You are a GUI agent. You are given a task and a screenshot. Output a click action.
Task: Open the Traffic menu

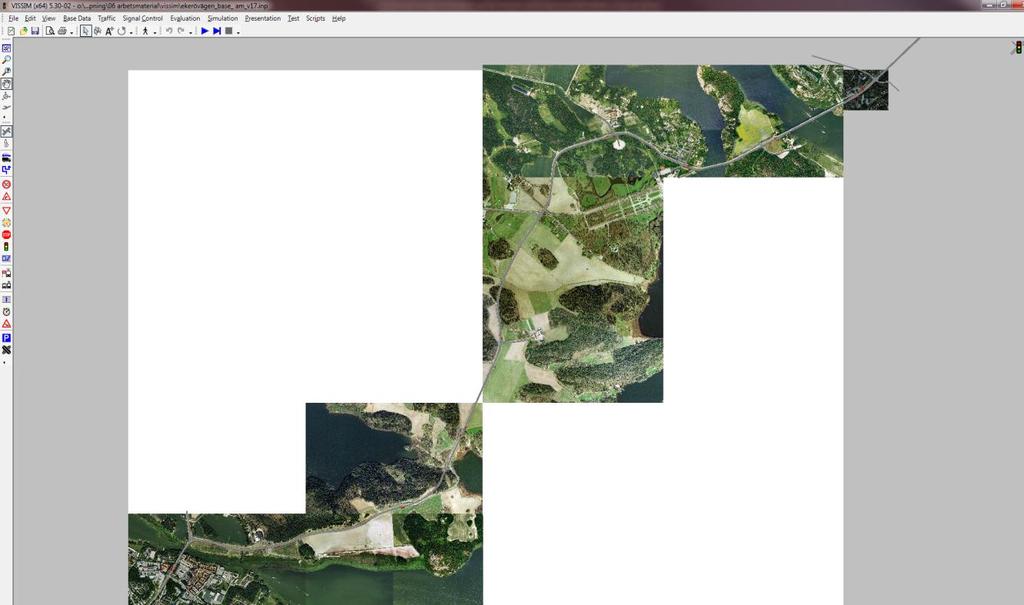click(x=106, y=18)
